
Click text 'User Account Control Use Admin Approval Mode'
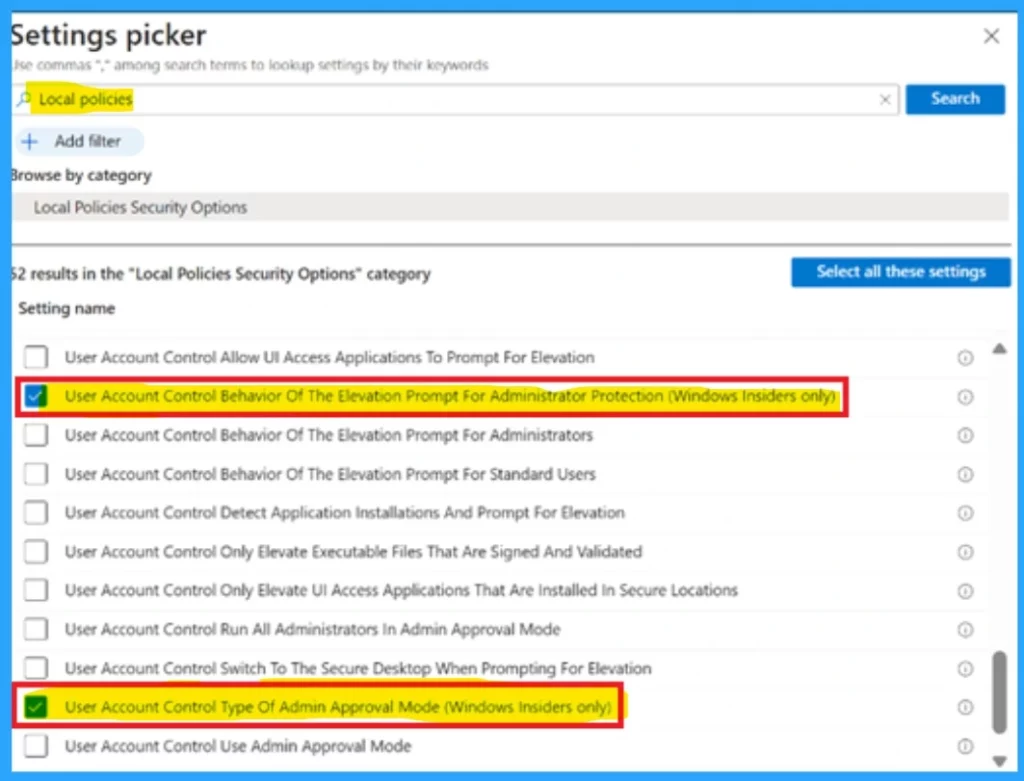238,746
